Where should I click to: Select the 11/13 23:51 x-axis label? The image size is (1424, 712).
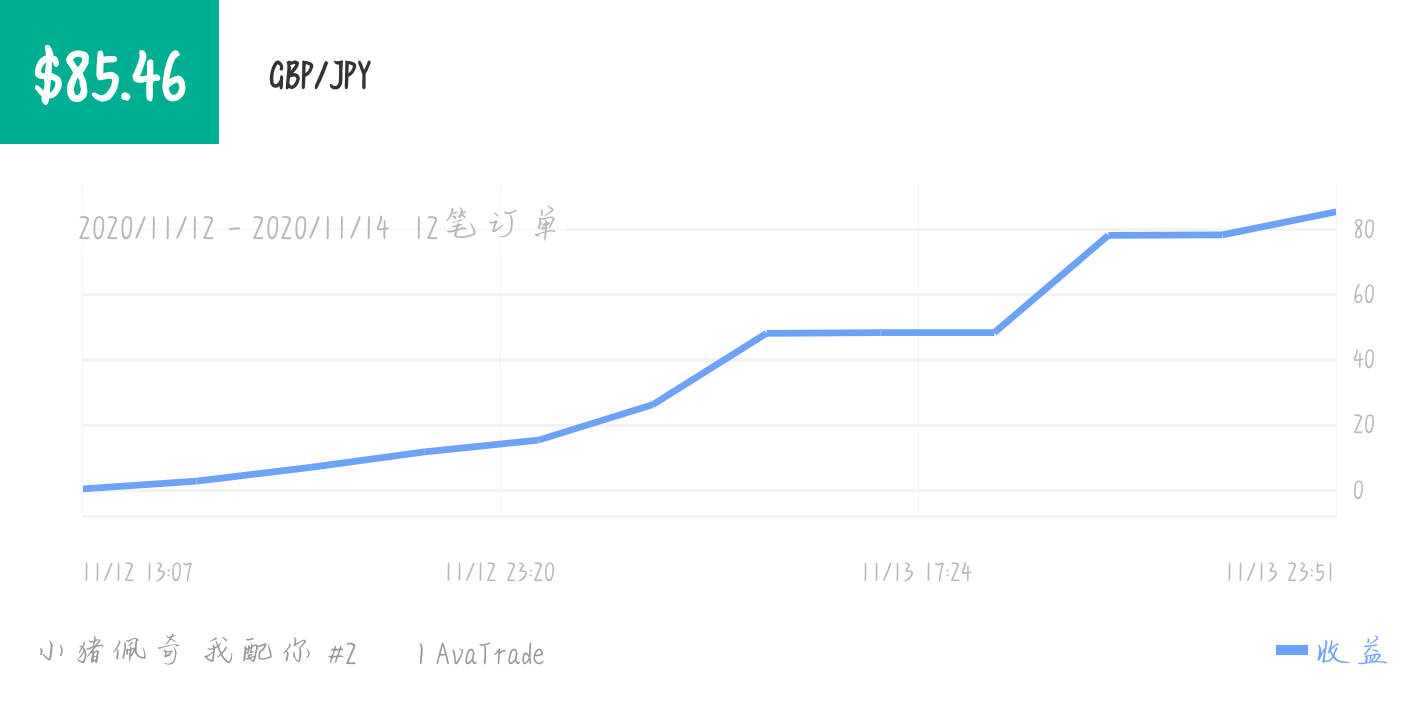click(x=1280, y=572)
